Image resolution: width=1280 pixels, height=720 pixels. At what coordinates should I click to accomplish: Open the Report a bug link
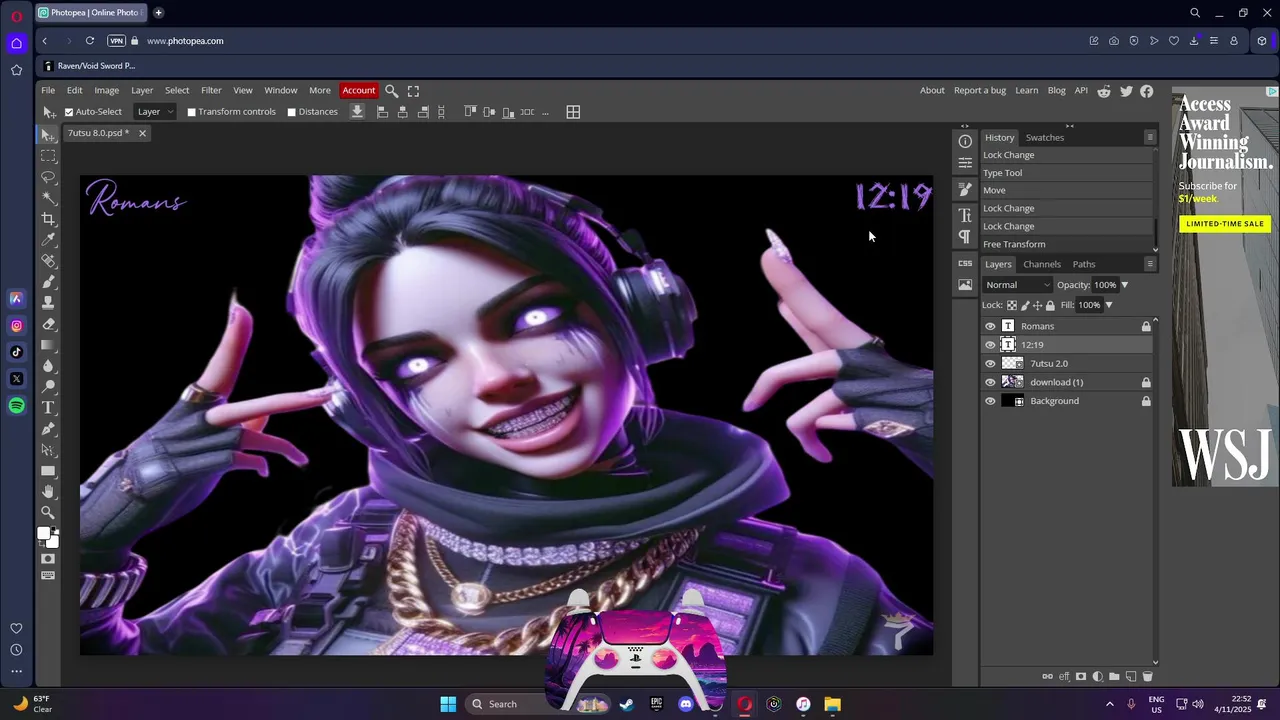(980, 91)
